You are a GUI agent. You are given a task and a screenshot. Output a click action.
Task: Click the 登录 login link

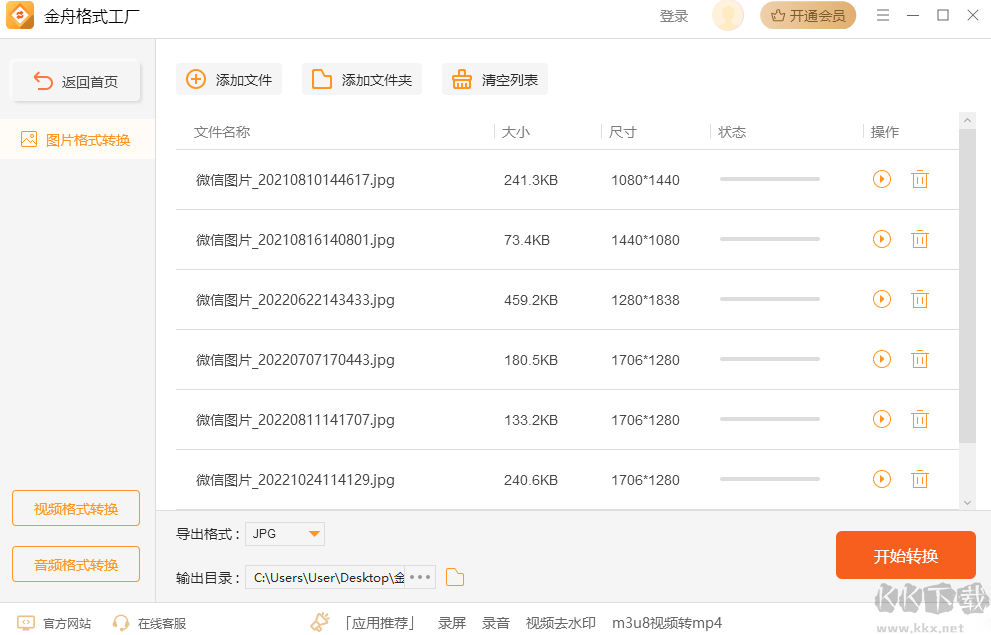[674, 15]
